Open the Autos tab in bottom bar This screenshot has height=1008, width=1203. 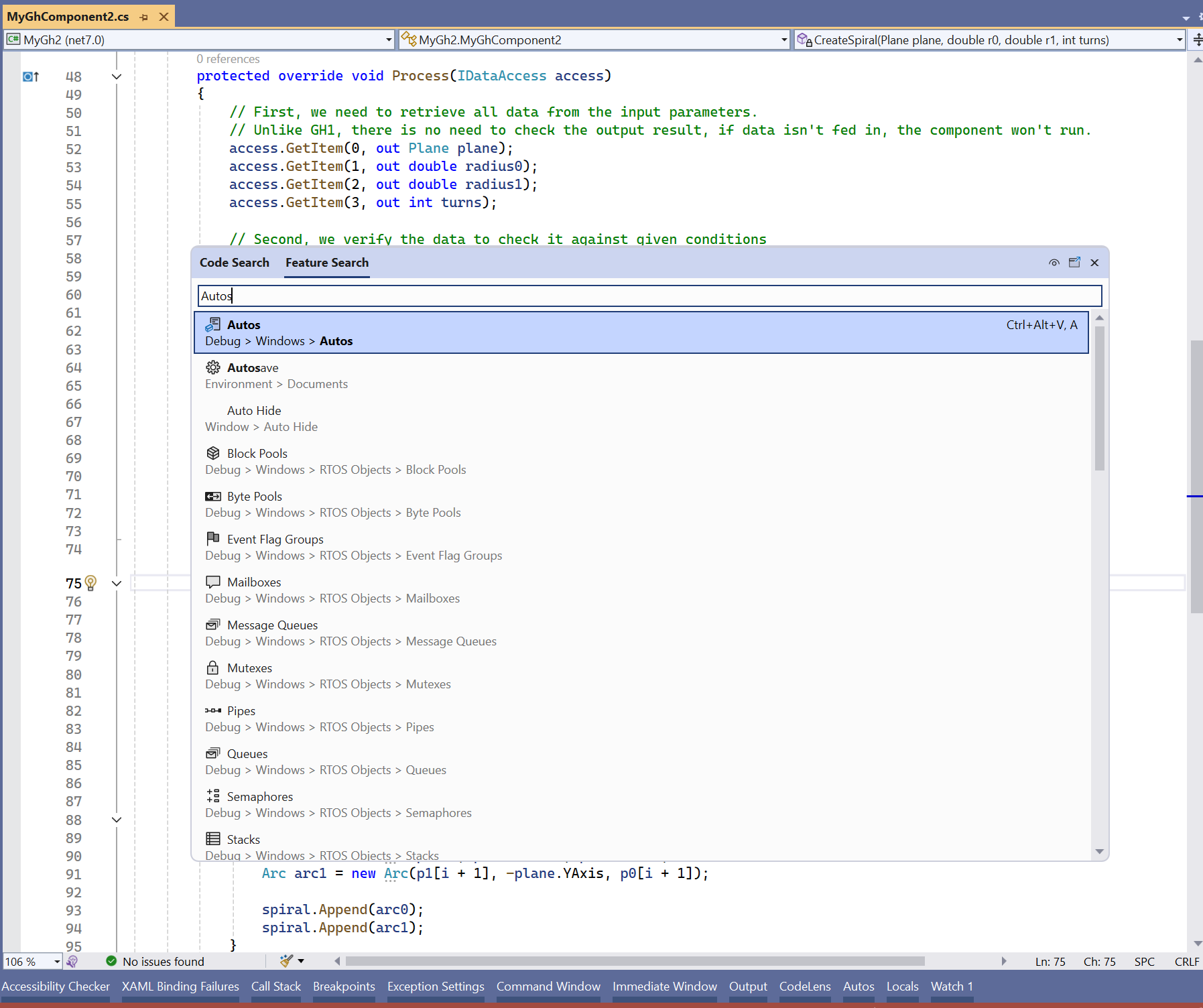859,987
